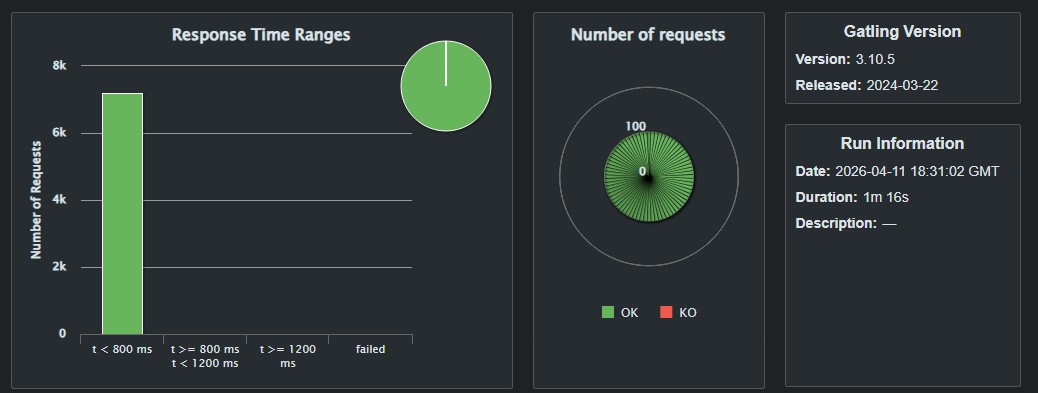Click the Duration: label
The image size is (1038, 393).
[x=827, y=197]
